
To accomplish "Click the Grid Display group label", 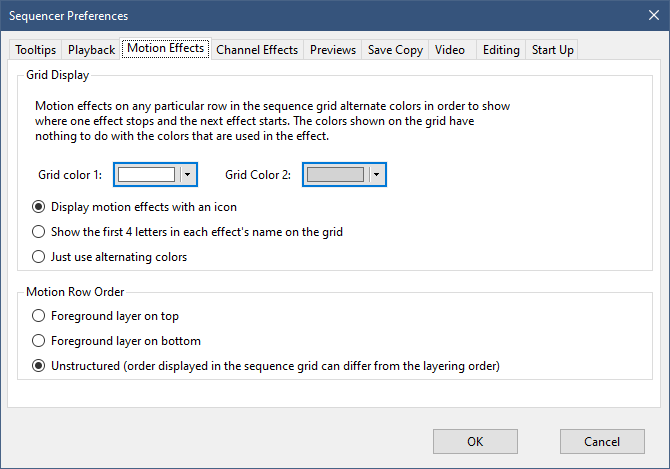I will pyautogui.click(x=58, y=75).
